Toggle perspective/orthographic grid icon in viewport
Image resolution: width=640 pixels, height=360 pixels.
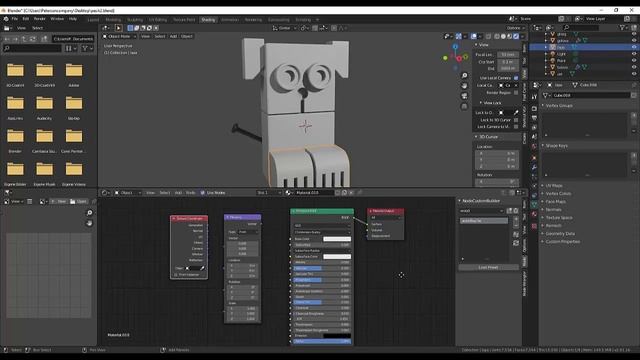464,107
